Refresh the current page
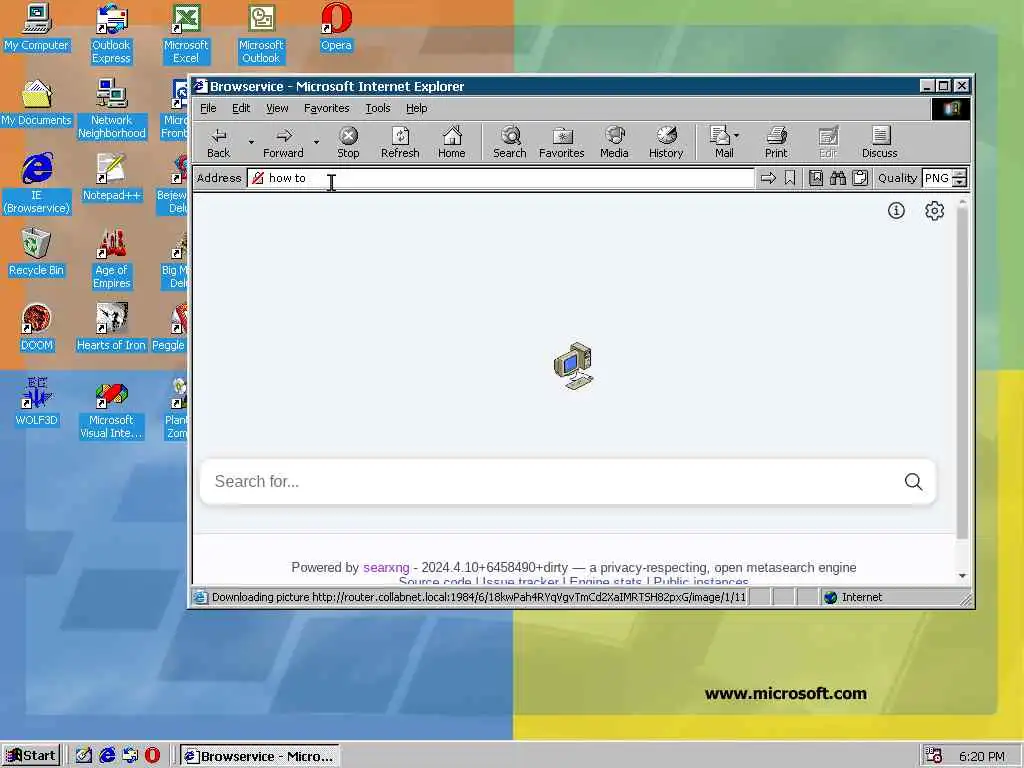The height and width of the screenshot is (768, 1024). pos(400,142)
